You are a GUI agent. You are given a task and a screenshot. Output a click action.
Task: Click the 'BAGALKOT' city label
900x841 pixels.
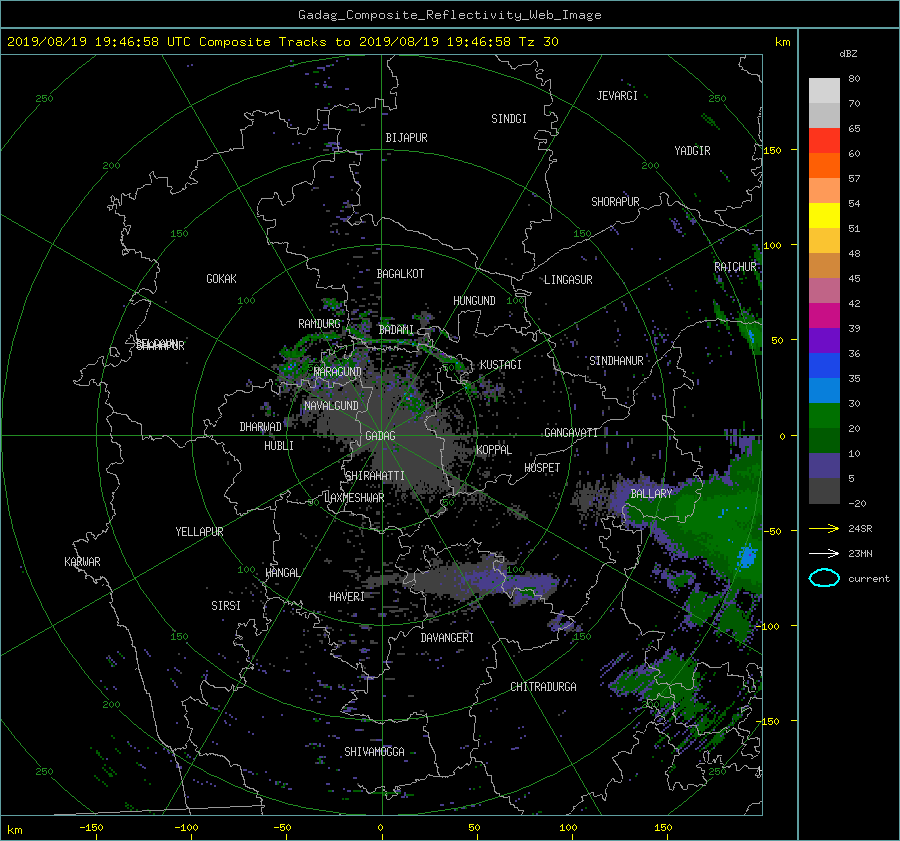pos(400,274)
